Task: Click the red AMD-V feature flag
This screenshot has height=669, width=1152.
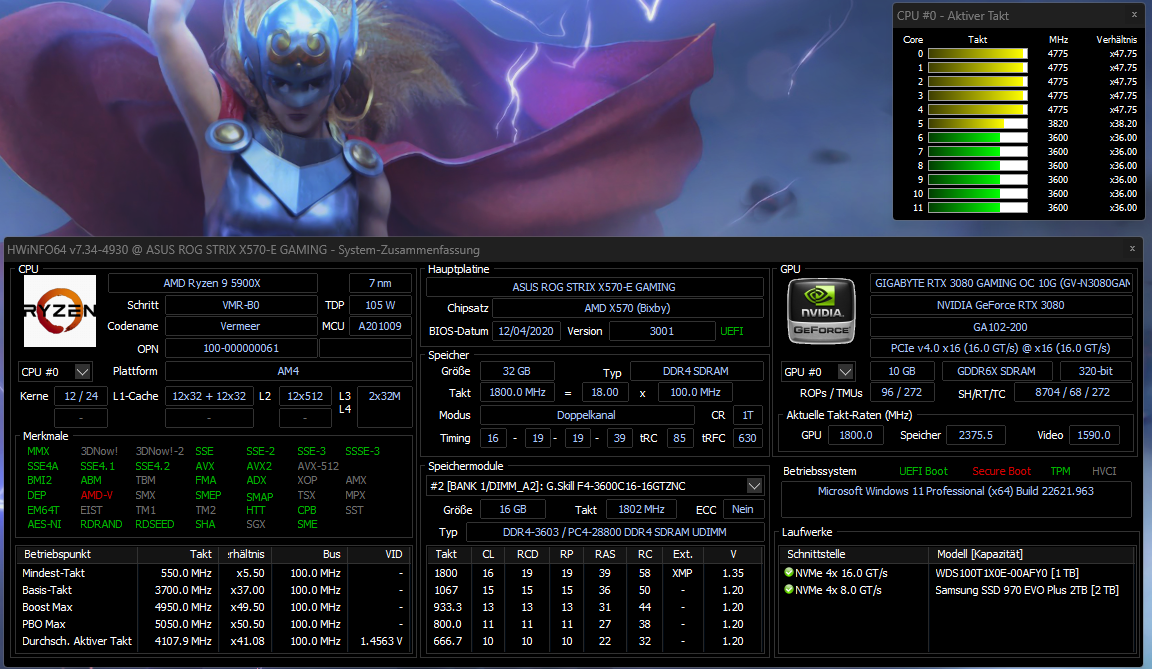Action: (x=97, y=495)
